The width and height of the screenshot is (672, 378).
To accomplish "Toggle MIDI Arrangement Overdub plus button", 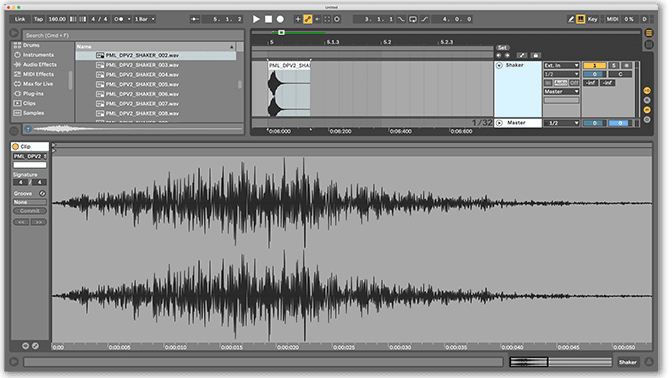I will click(x=298, y=19).
